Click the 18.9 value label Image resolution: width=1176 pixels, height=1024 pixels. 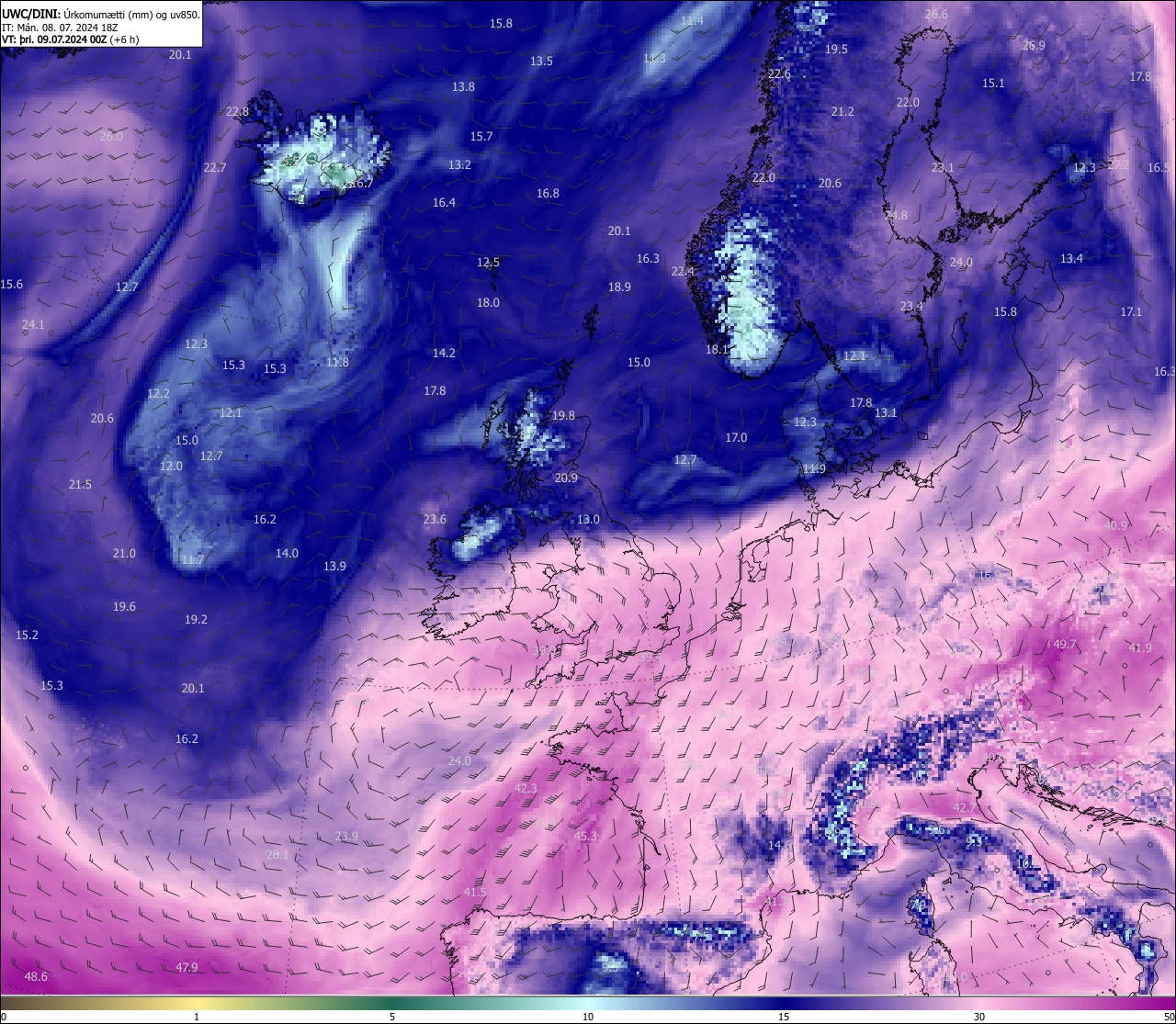[619, 287]
